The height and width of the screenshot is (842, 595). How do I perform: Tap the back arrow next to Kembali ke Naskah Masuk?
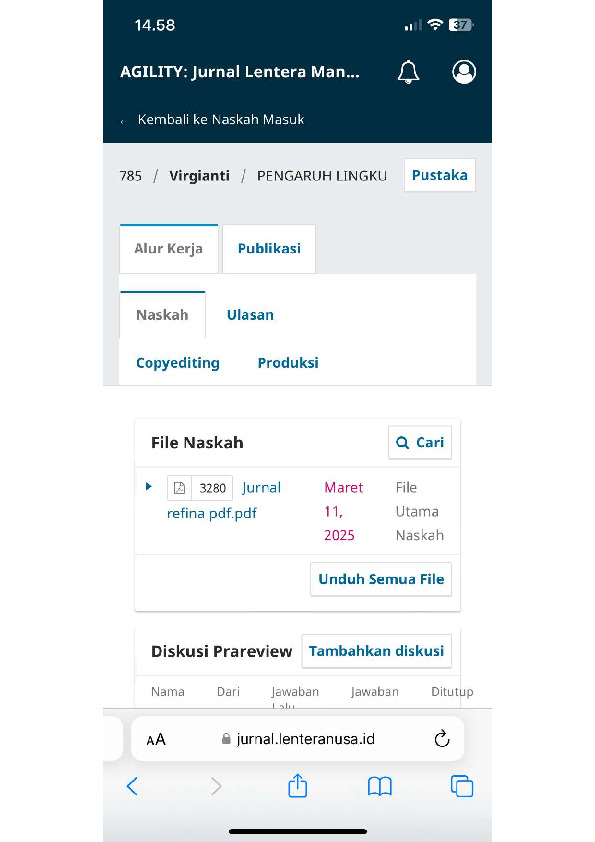[x=124, y=121]
